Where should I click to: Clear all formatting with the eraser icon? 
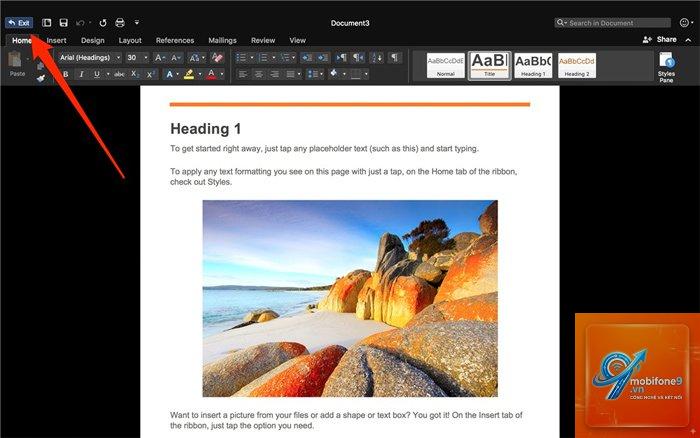pyautogui.click(x=217, y=58)
